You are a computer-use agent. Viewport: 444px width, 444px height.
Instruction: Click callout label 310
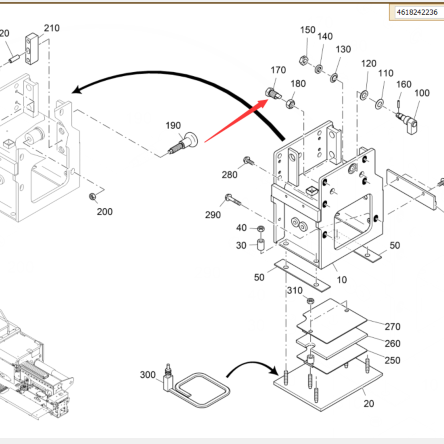coord(295,291)
